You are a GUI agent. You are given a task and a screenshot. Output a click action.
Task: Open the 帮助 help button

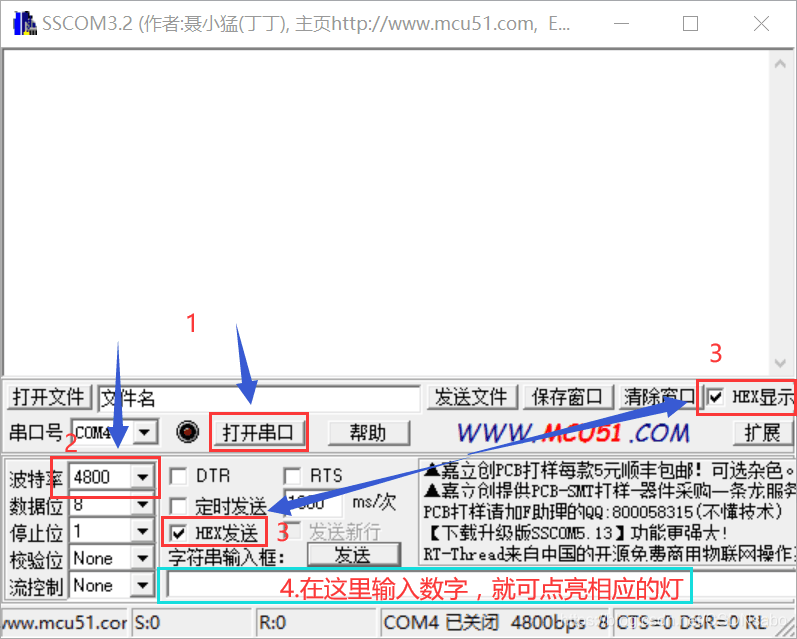pyautogui.click(x=368, y=433)
